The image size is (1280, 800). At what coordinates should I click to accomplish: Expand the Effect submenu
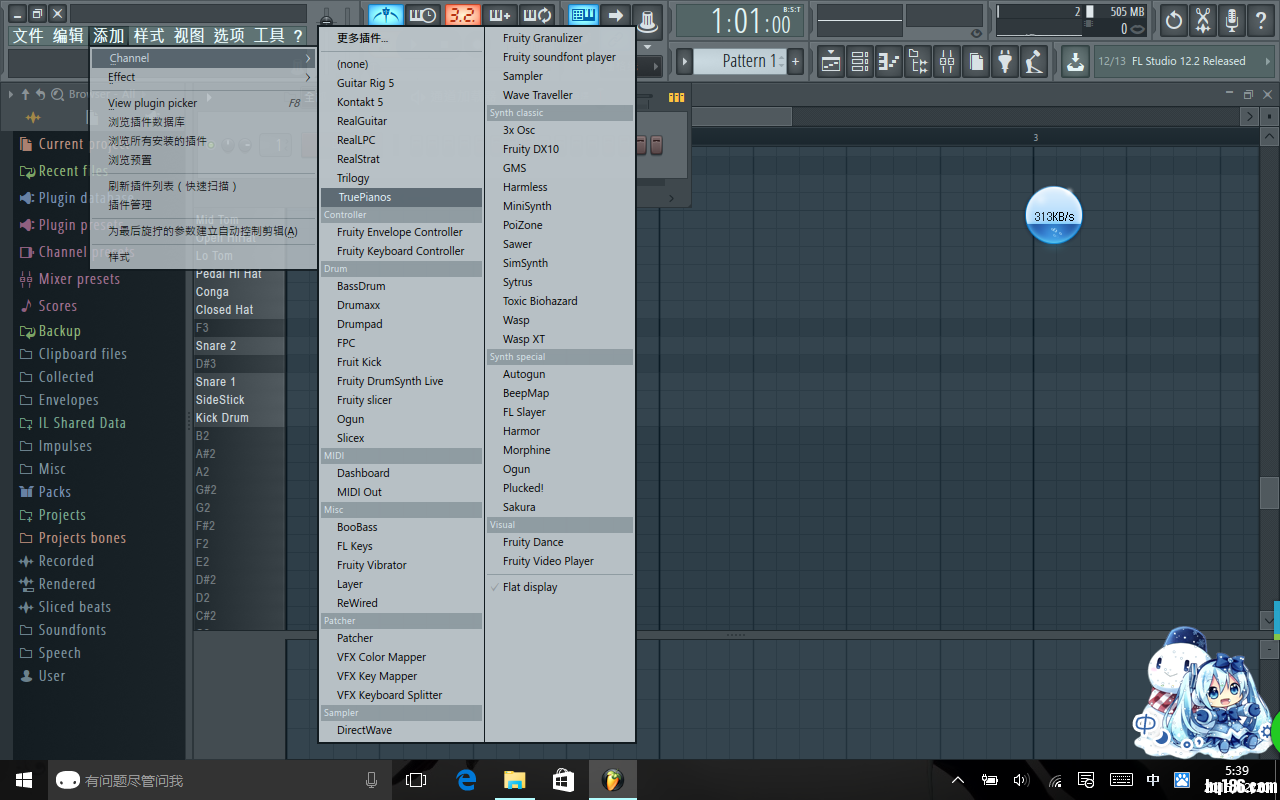(x=203, y=77)
